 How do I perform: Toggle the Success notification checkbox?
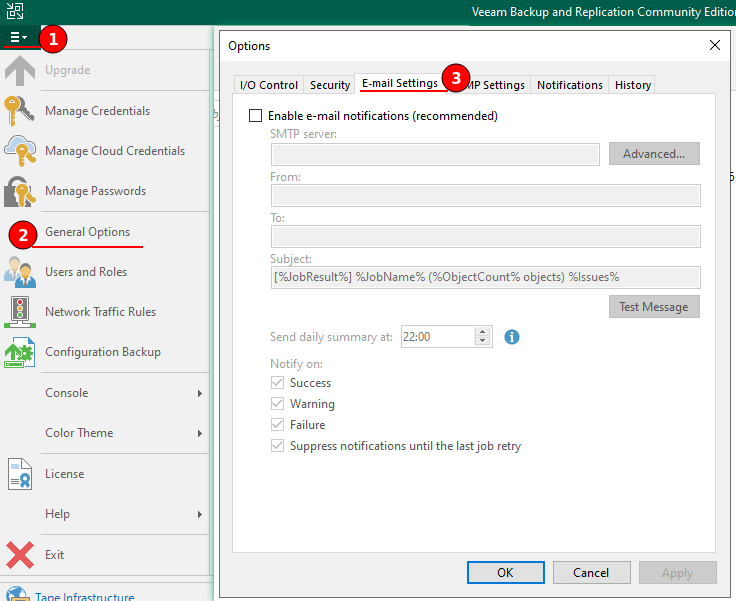tap(277, 383)
